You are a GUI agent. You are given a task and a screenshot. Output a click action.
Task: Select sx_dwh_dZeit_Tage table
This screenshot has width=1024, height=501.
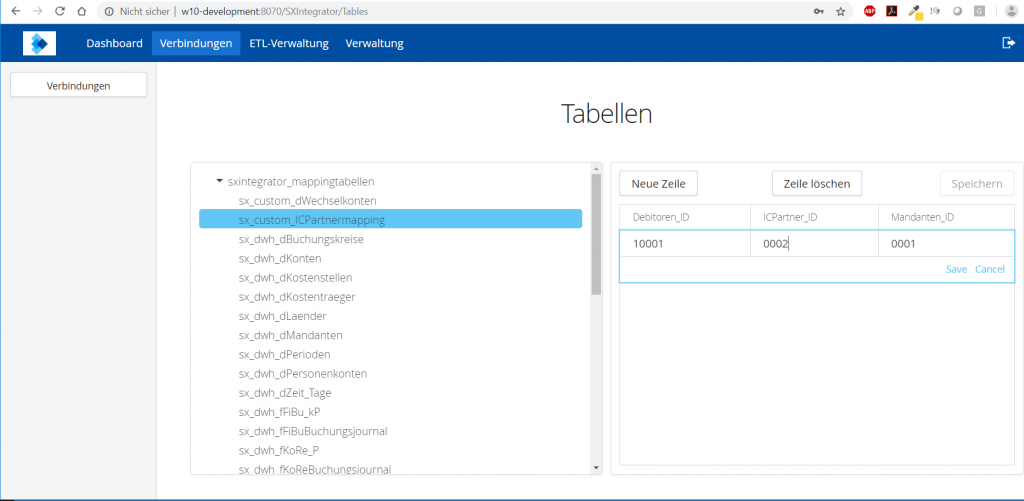coord(285,393)
